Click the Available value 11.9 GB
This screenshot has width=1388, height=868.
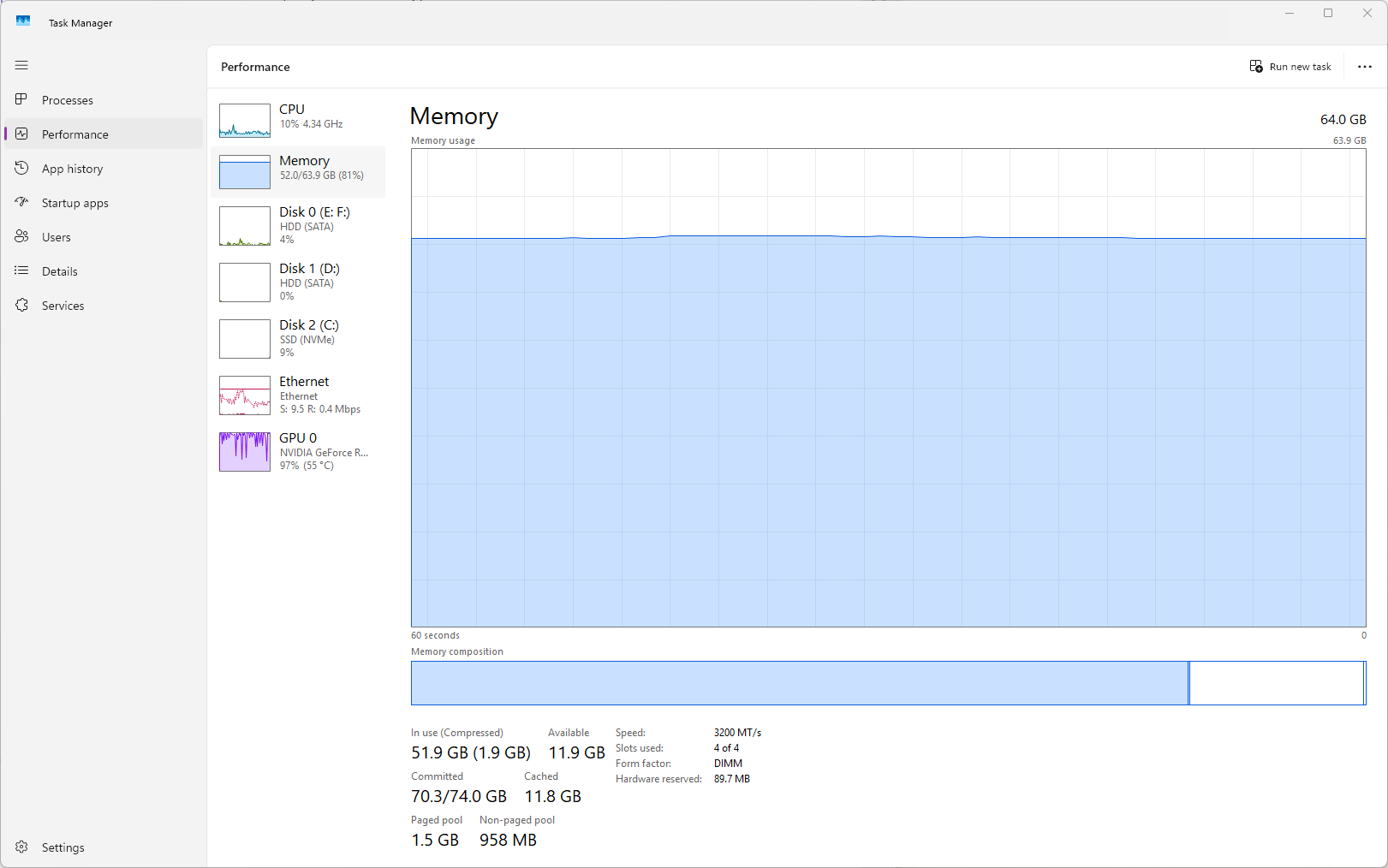[577, 753]
